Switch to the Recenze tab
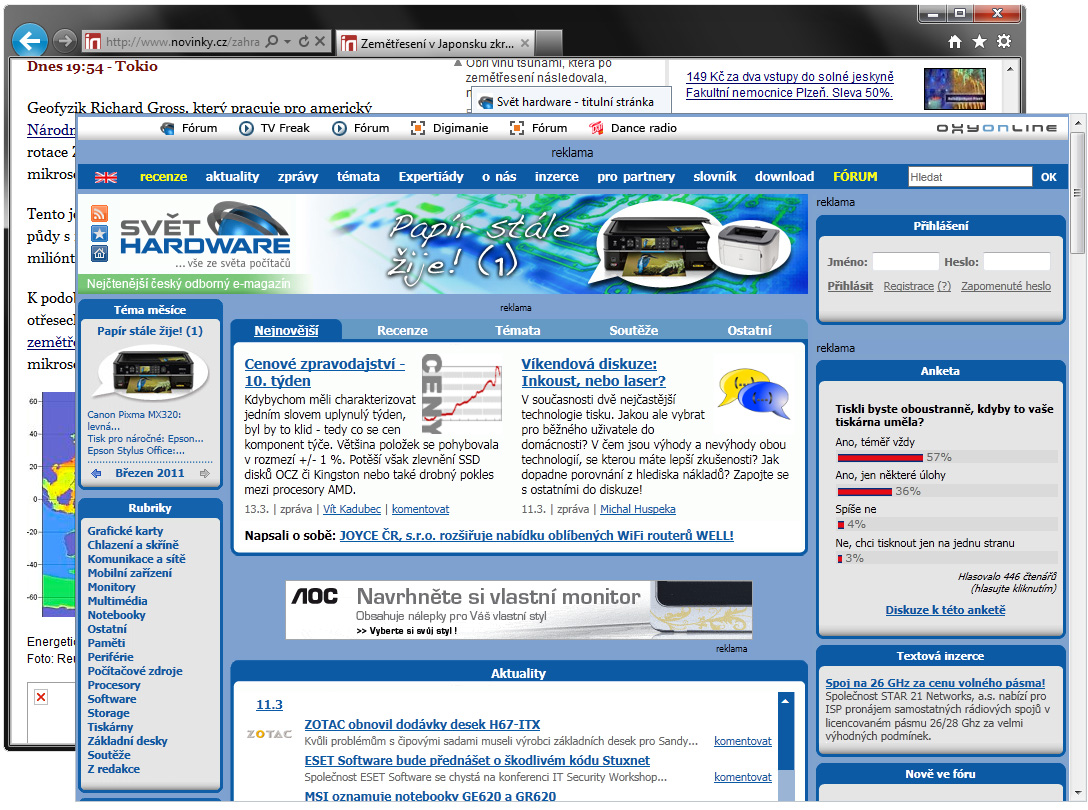This screenshot has width=1088, height=810. pos(402,330)
